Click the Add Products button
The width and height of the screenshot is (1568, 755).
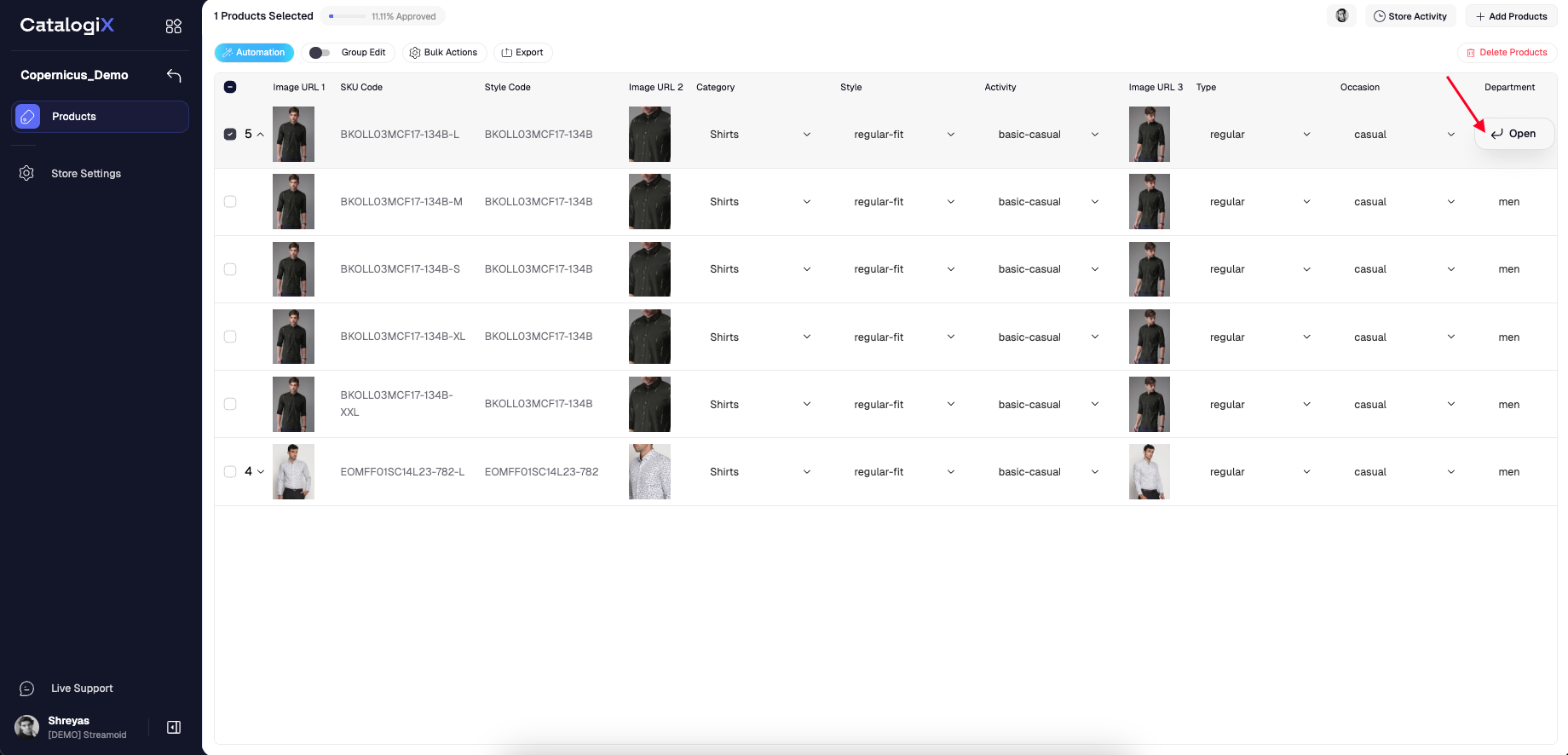tap(1510, 16)
